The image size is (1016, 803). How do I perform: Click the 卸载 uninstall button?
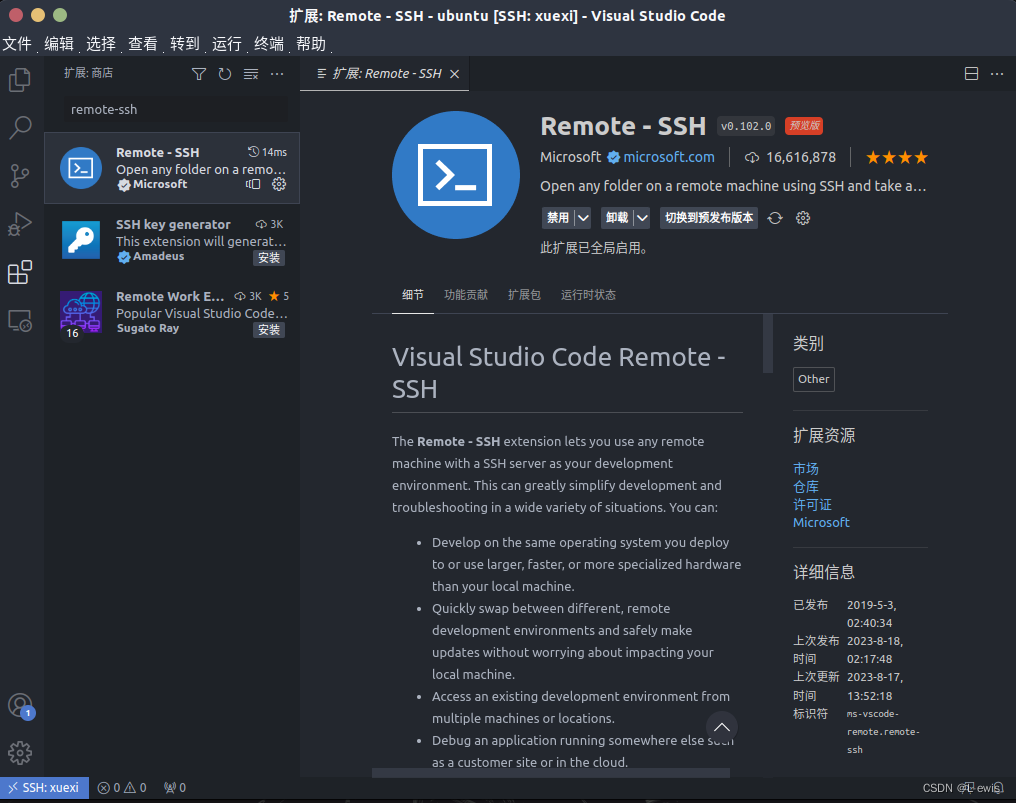pyautogui.click(x=617, y=218)
